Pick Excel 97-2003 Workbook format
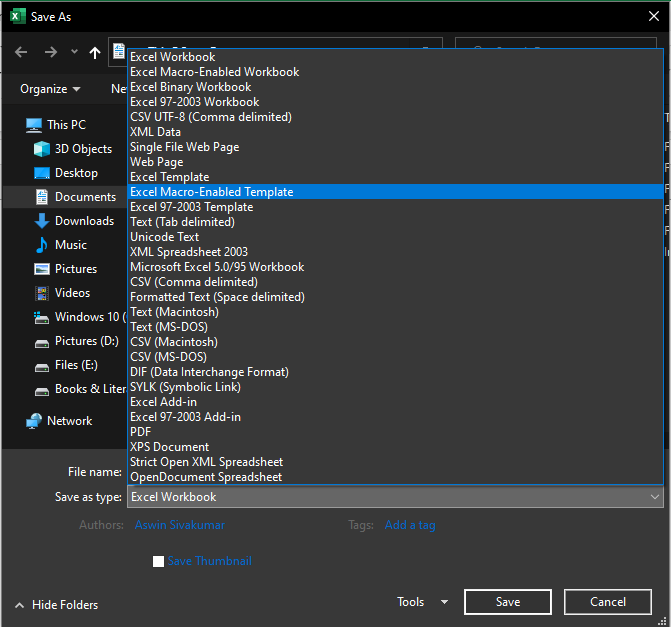Image resolution: width=671 pixels, height=627 pixels. [x=395, y=102]
